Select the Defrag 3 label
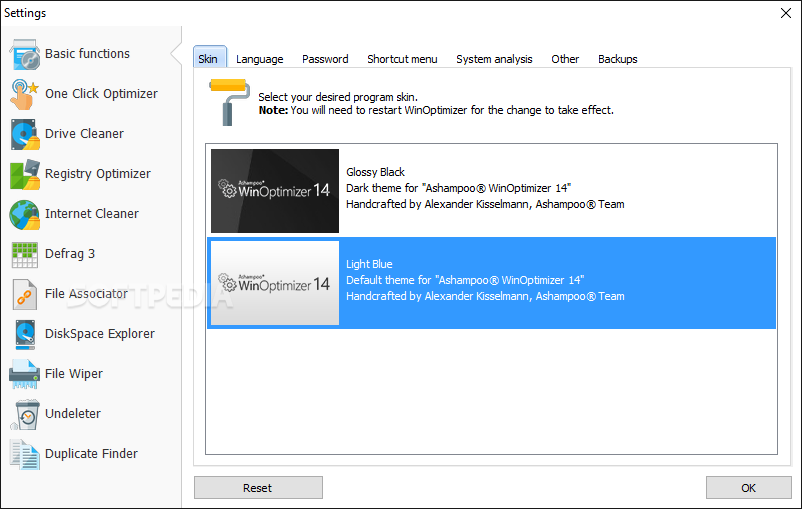 (x=70, y=254)
